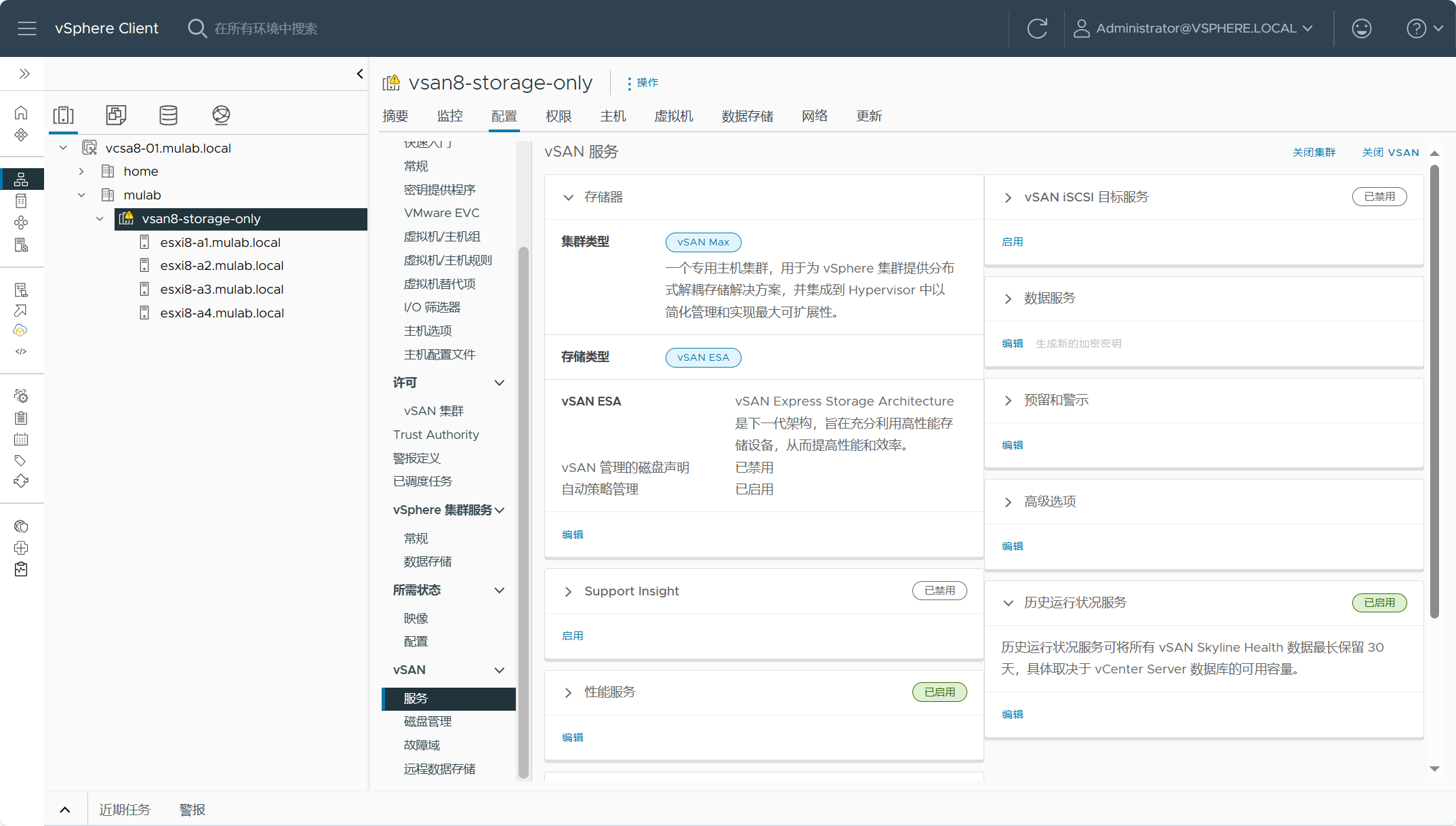Open Tags and Custom Attributes sidebar icon
The height and width of the screenshot is (826, 1456).
click(21, 460)
